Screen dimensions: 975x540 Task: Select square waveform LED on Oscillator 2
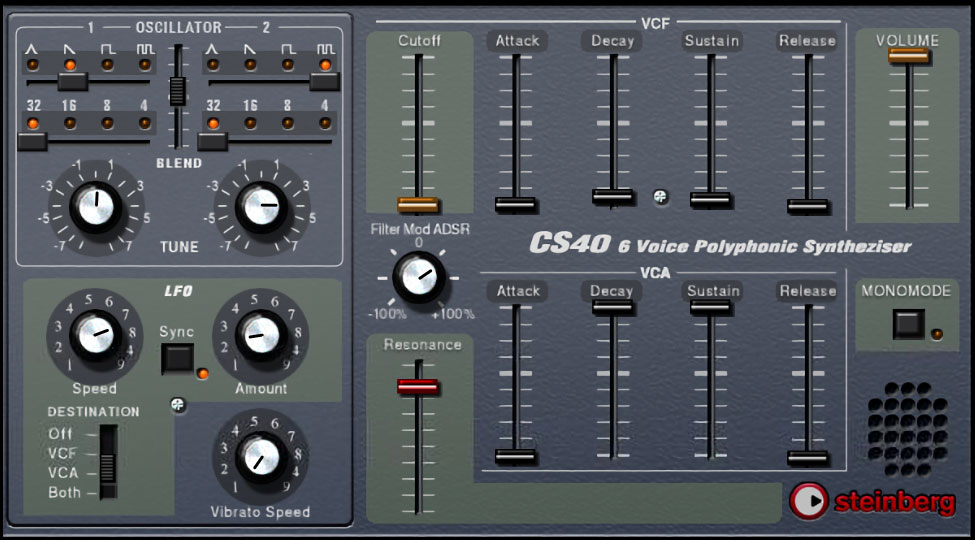(288, 65)
